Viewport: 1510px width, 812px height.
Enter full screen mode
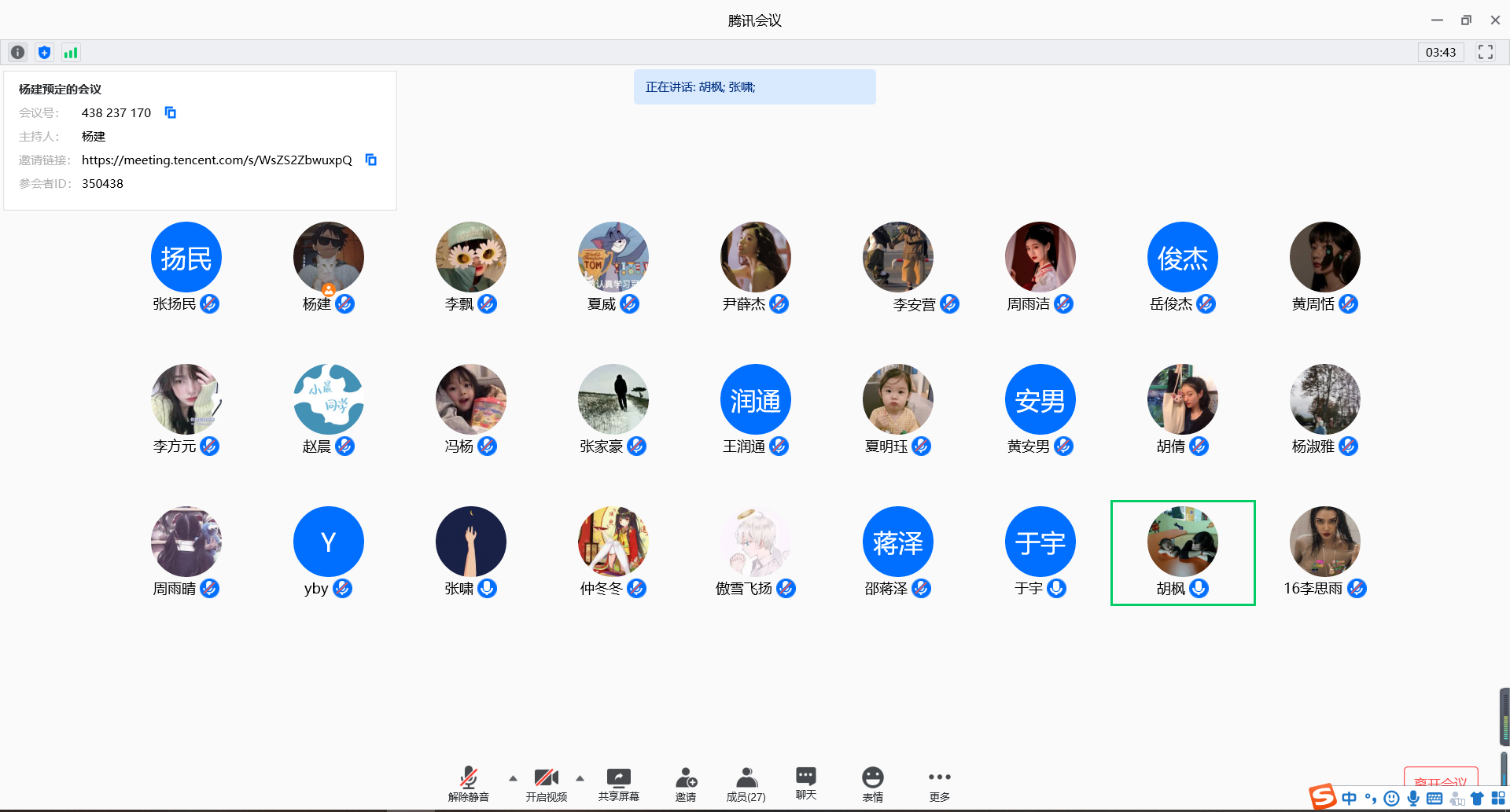pyautogui.click(x=1485, y=52)
